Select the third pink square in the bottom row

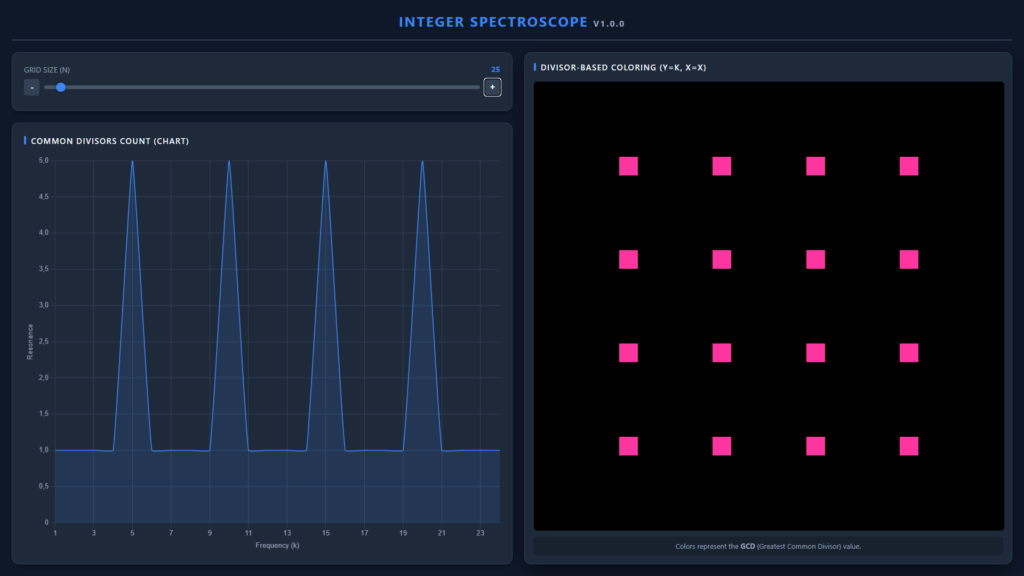(815, 446)
